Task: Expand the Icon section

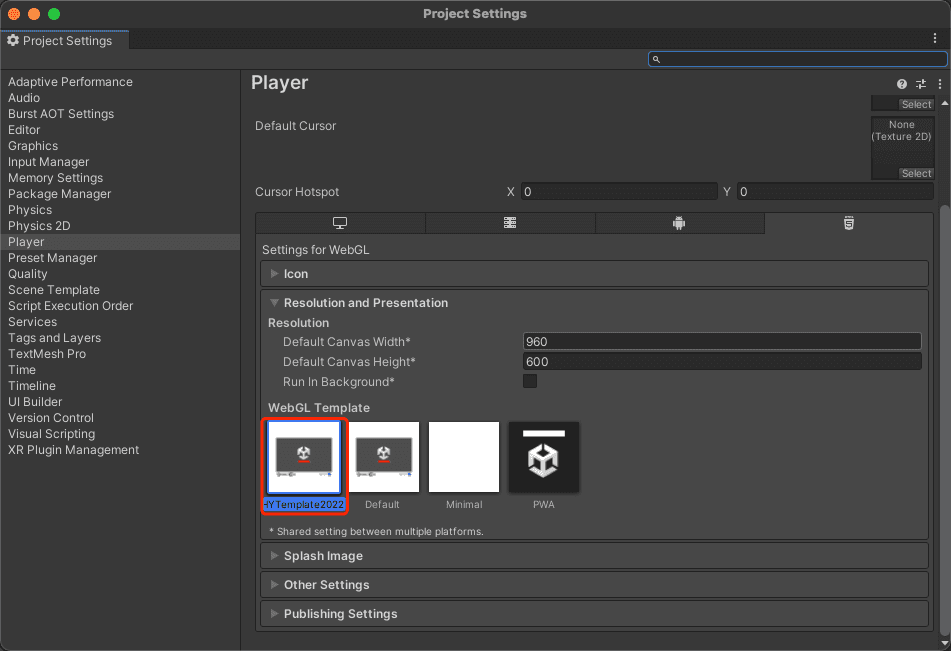Action: click(296, 274)
